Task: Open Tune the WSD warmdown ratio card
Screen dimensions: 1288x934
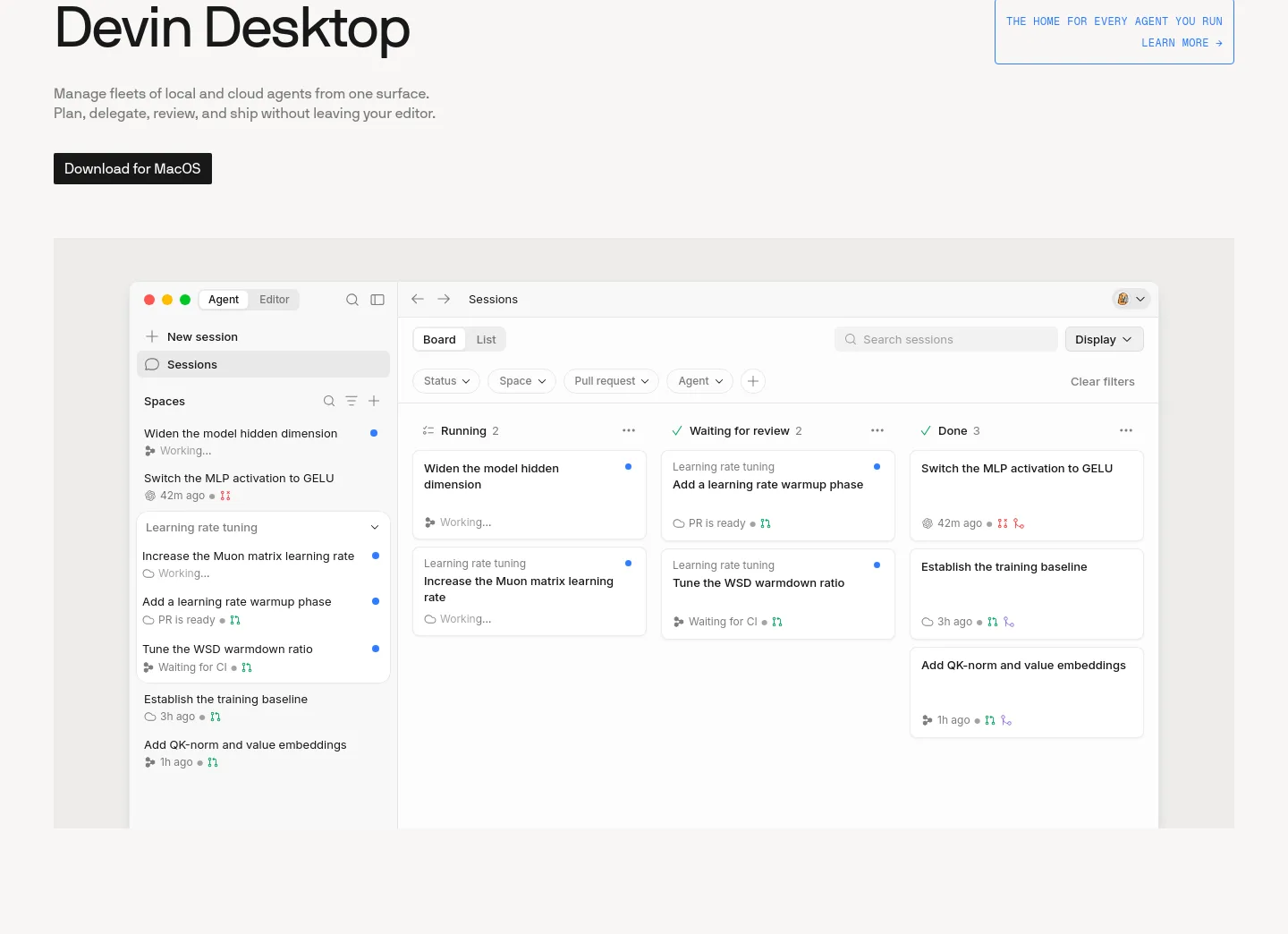Action: tap(778, 594)
